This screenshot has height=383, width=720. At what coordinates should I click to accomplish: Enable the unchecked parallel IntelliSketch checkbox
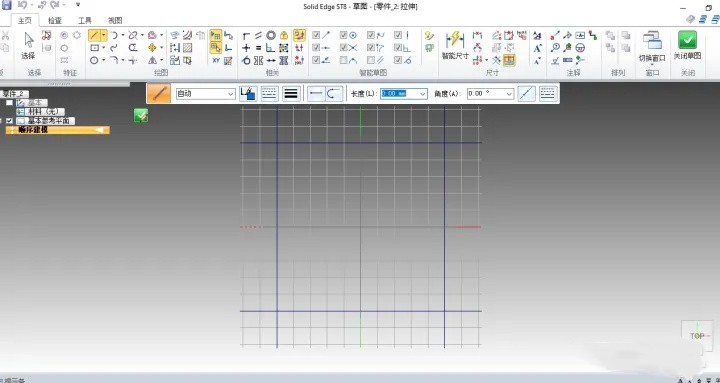tap(371, 60)
